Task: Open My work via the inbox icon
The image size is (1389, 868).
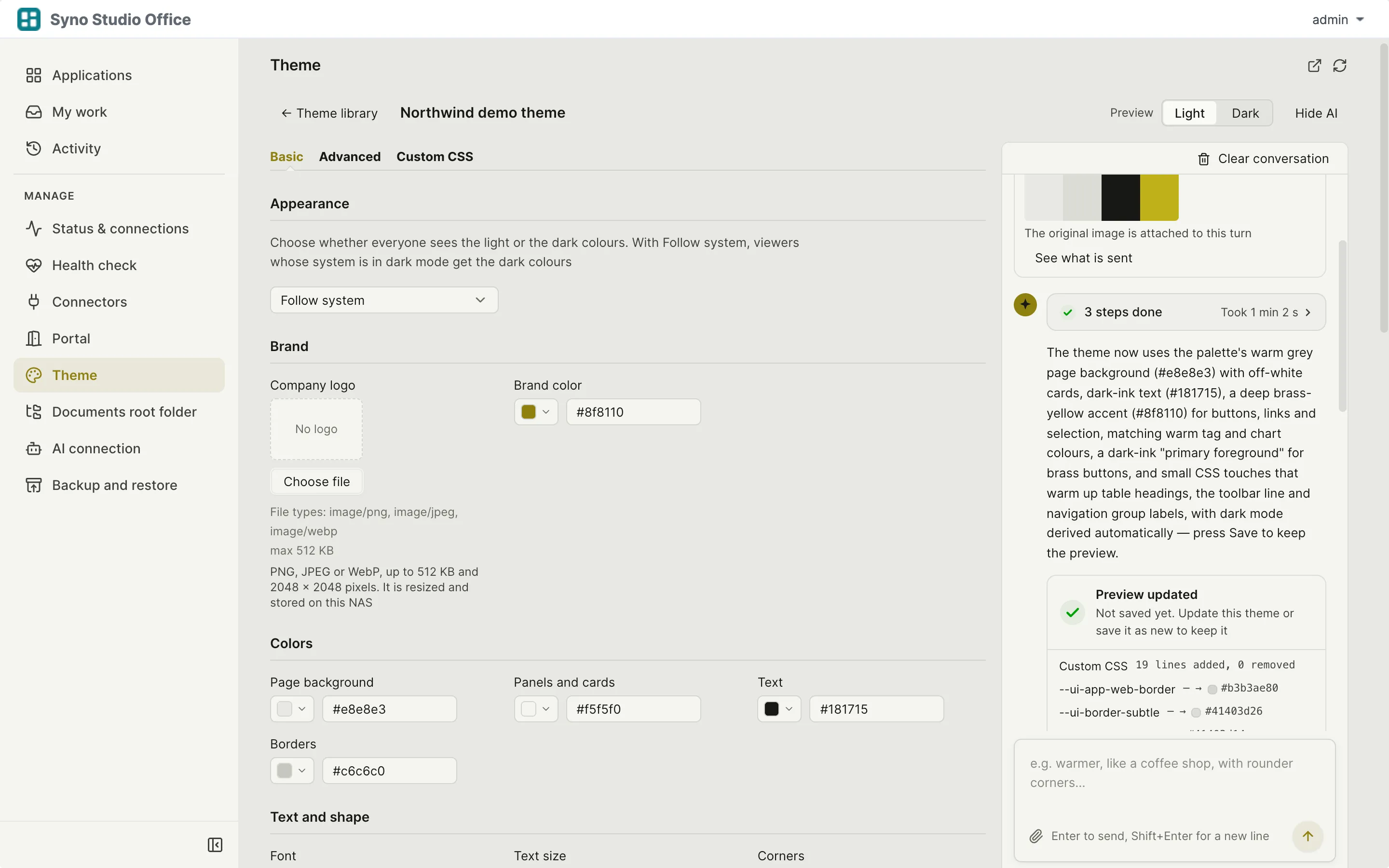Action: click(34, 112)
